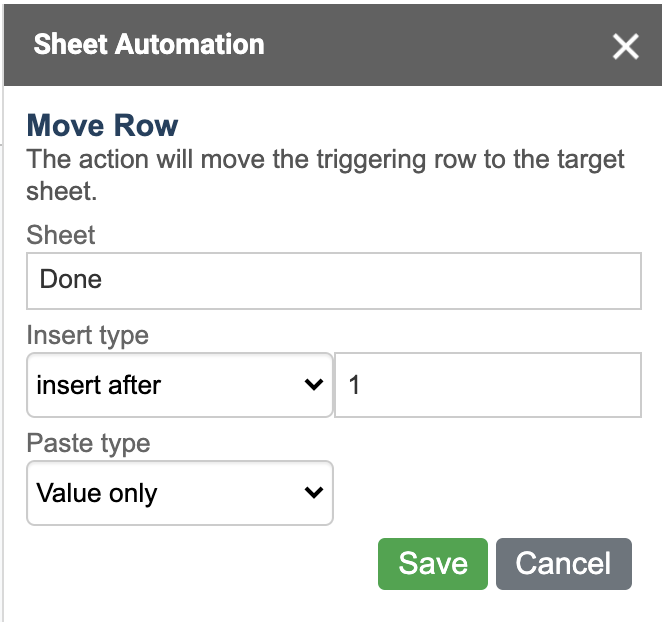Click the Insert type label

pos(87,336)
